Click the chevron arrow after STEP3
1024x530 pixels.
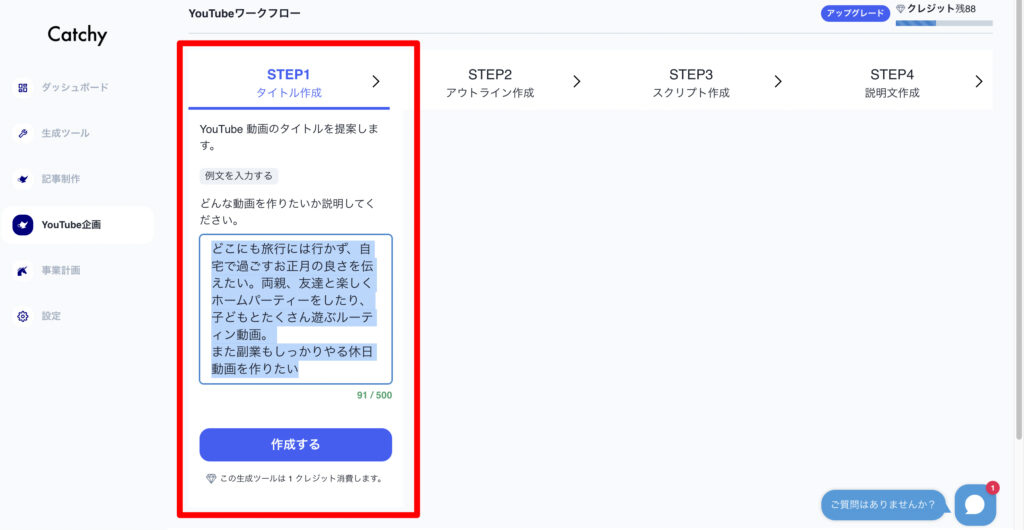[x=778, y=82]
